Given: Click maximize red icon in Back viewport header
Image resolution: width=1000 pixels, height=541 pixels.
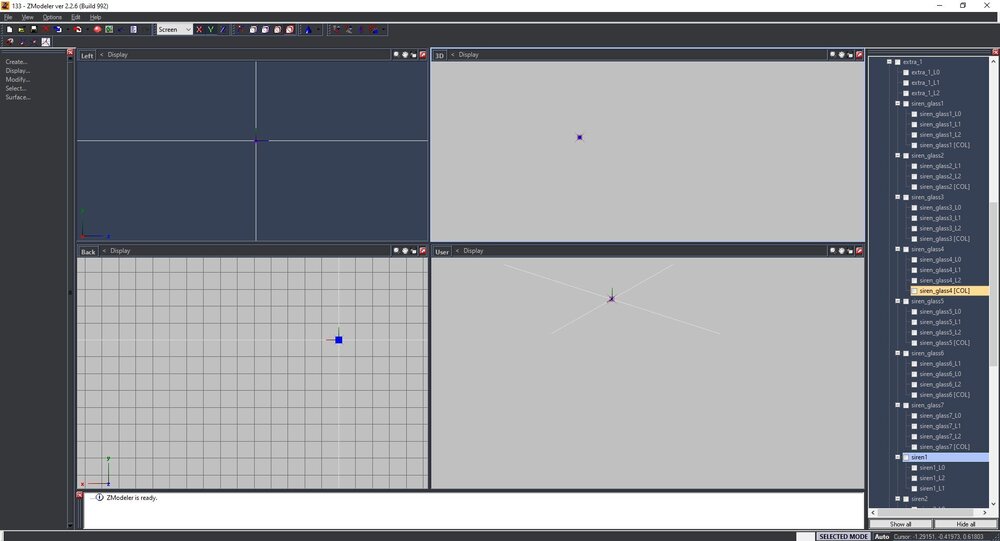Looking at the screenshot, I should coord(423,251).
